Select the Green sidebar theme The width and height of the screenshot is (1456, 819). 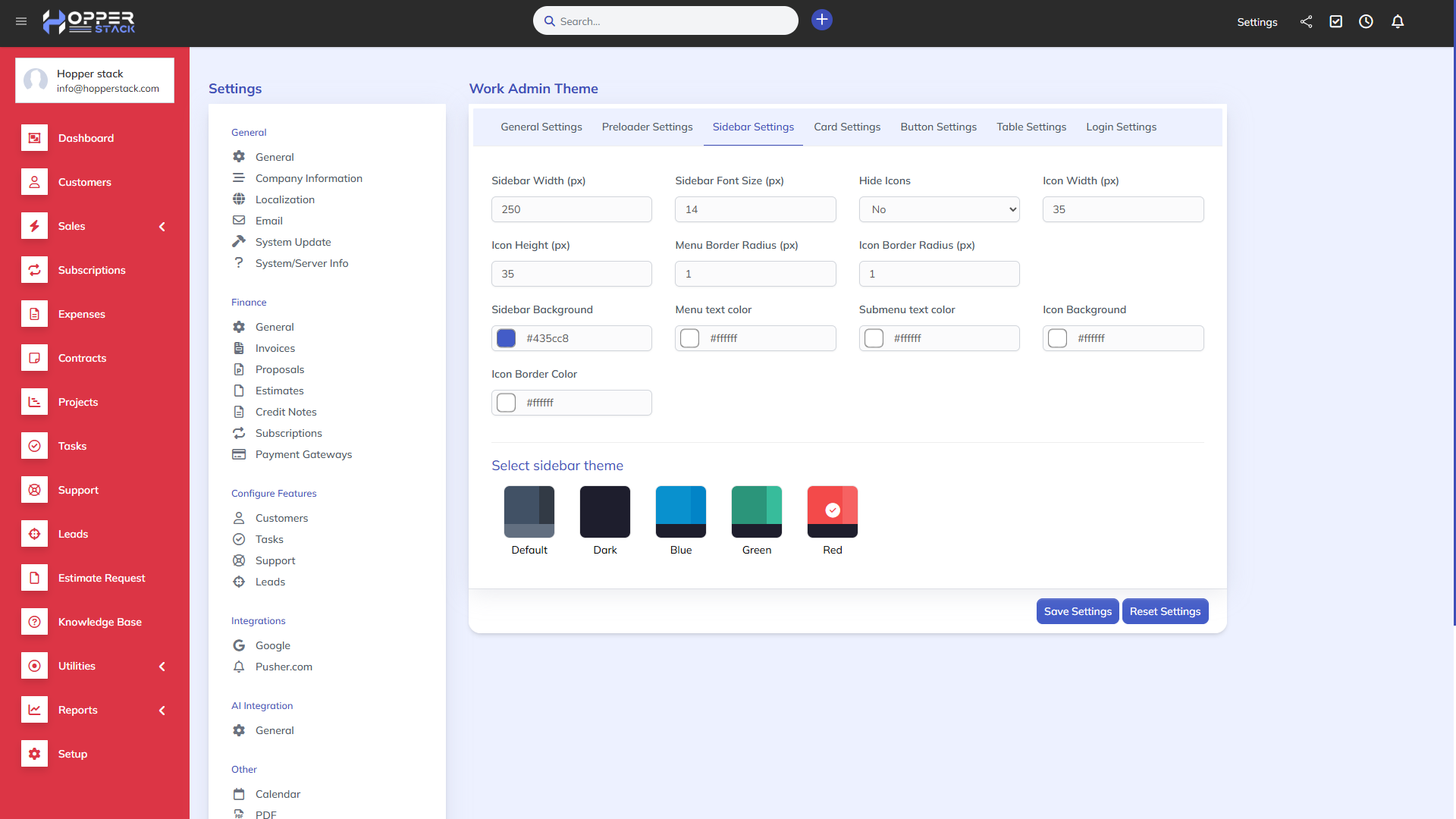click(x=756, y=512)
